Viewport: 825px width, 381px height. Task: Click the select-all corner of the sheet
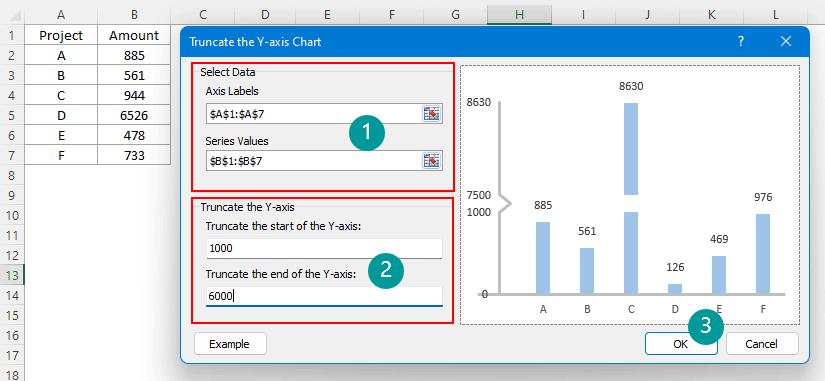tap(12, 15)
